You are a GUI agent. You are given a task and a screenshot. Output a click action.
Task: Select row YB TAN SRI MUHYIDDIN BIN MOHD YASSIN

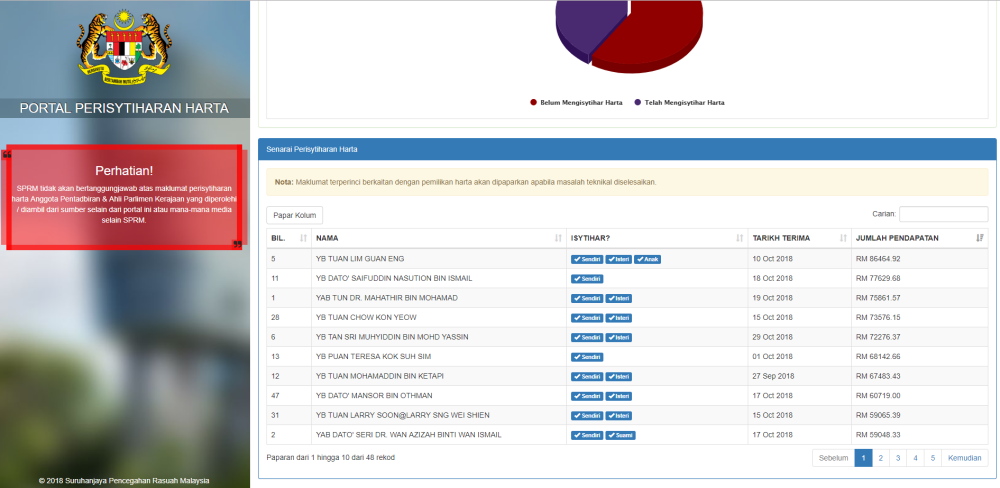[x=627, y=337]
